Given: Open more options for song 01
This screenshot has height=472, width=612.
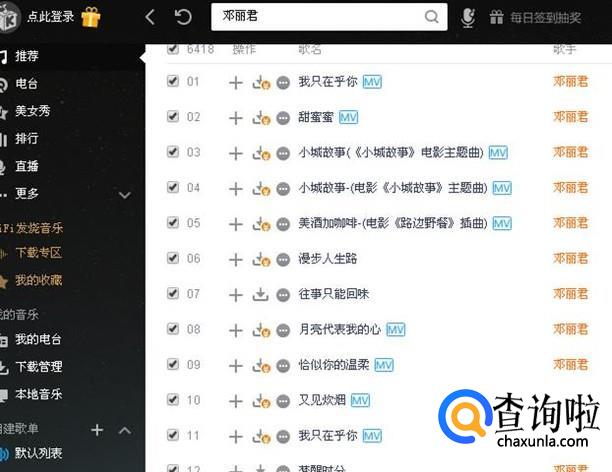Looking at the screenshot, I should pos(283,83).
